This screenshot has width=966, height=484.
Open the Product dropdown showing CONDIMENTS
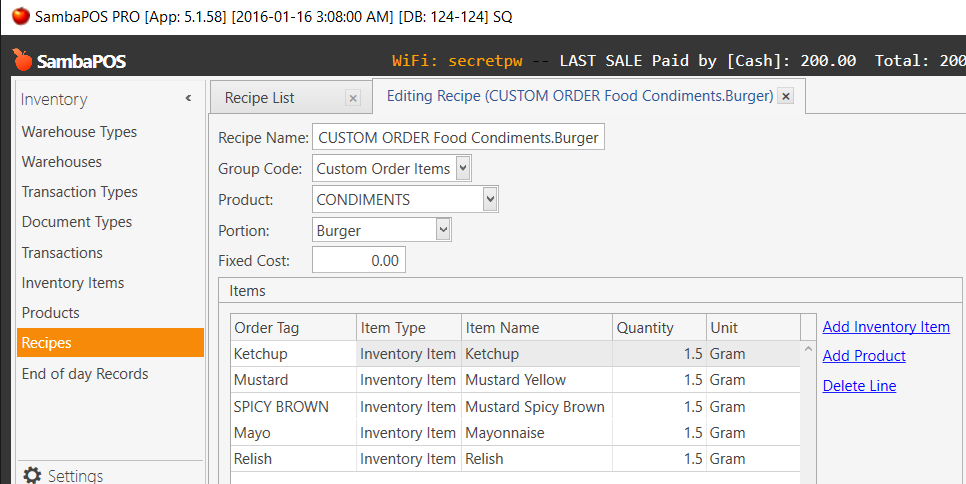coord(490,200)
